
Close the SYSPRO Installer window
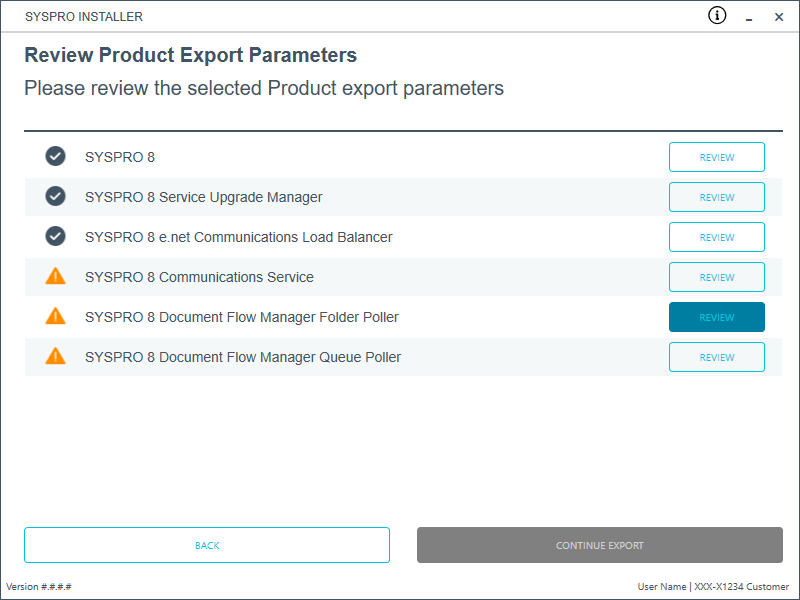(779, 17)
